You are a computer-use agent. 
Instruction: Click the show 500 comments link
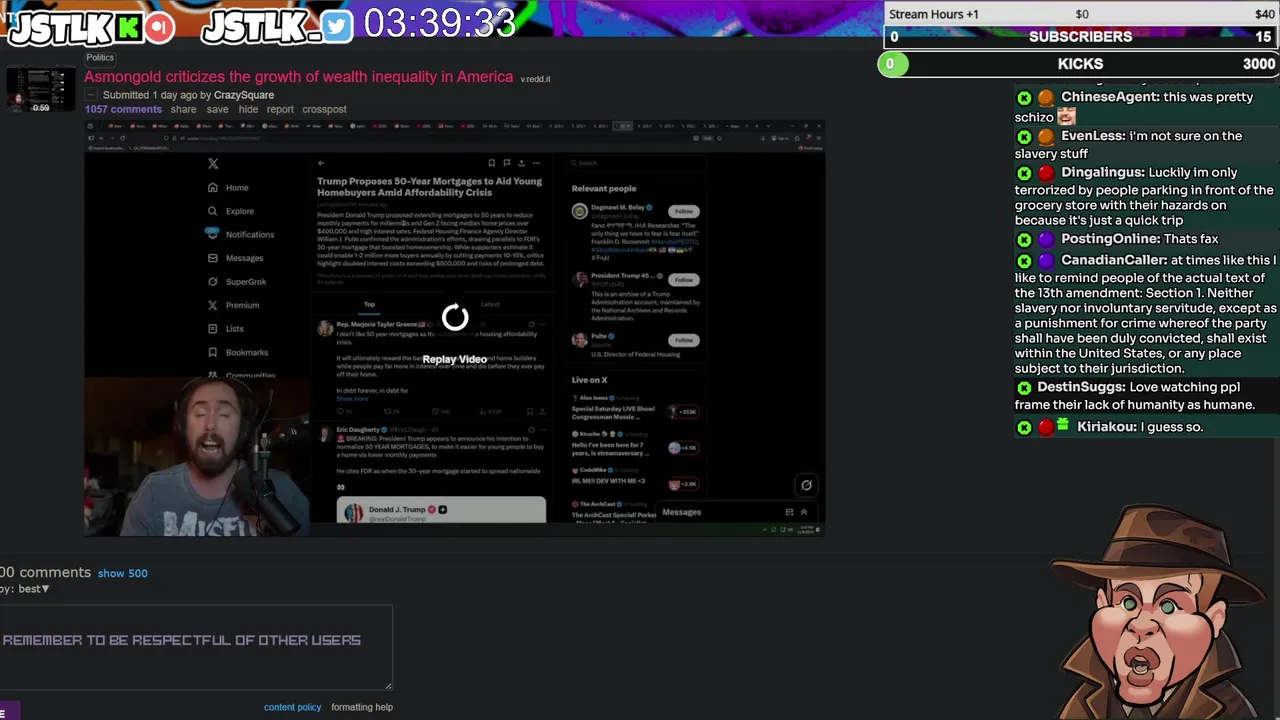point(123,573)
